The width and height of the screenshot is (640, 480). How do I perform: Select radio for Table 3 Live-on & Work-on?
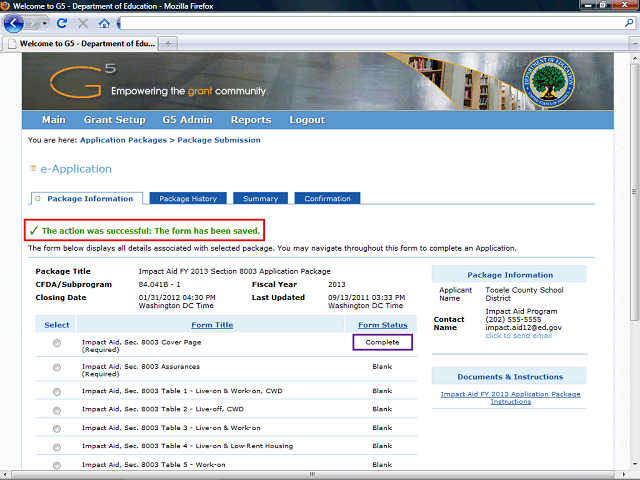(57, 429)
